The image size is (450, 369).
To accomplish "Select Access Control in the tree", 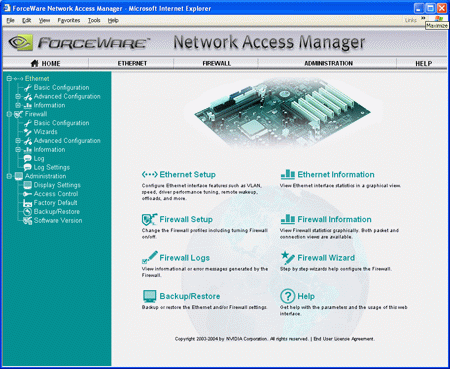I will 56,194.
